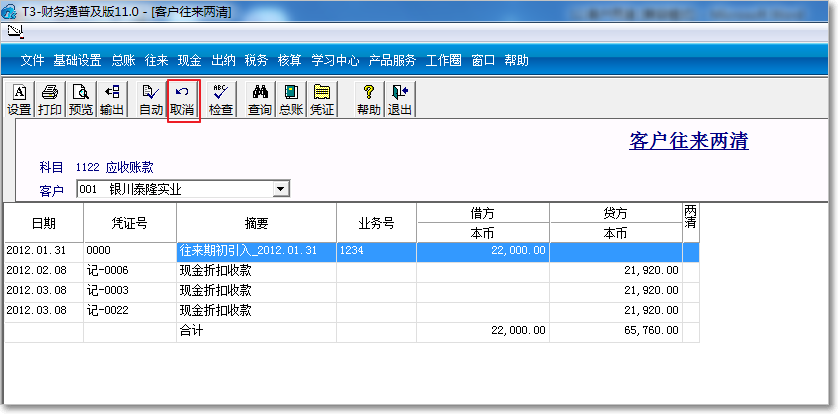Screen dimensions: 838x414
Task: Click the 打印 (Print) toolbar icon
Action: click(50, 100)
